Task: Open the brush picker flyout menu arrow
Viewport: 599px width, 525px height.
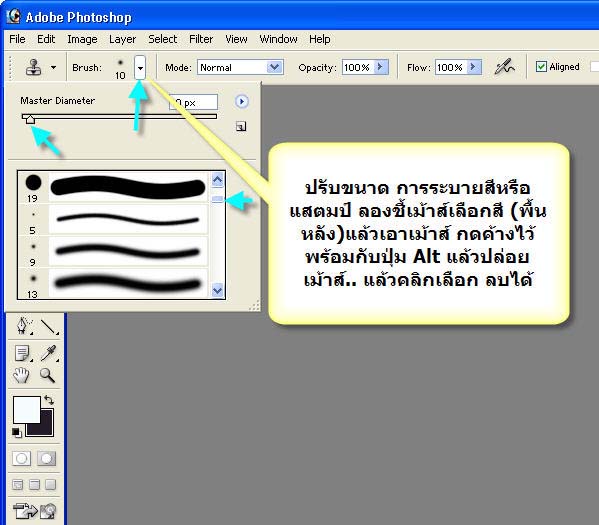Action: click(x=241, y=102)
